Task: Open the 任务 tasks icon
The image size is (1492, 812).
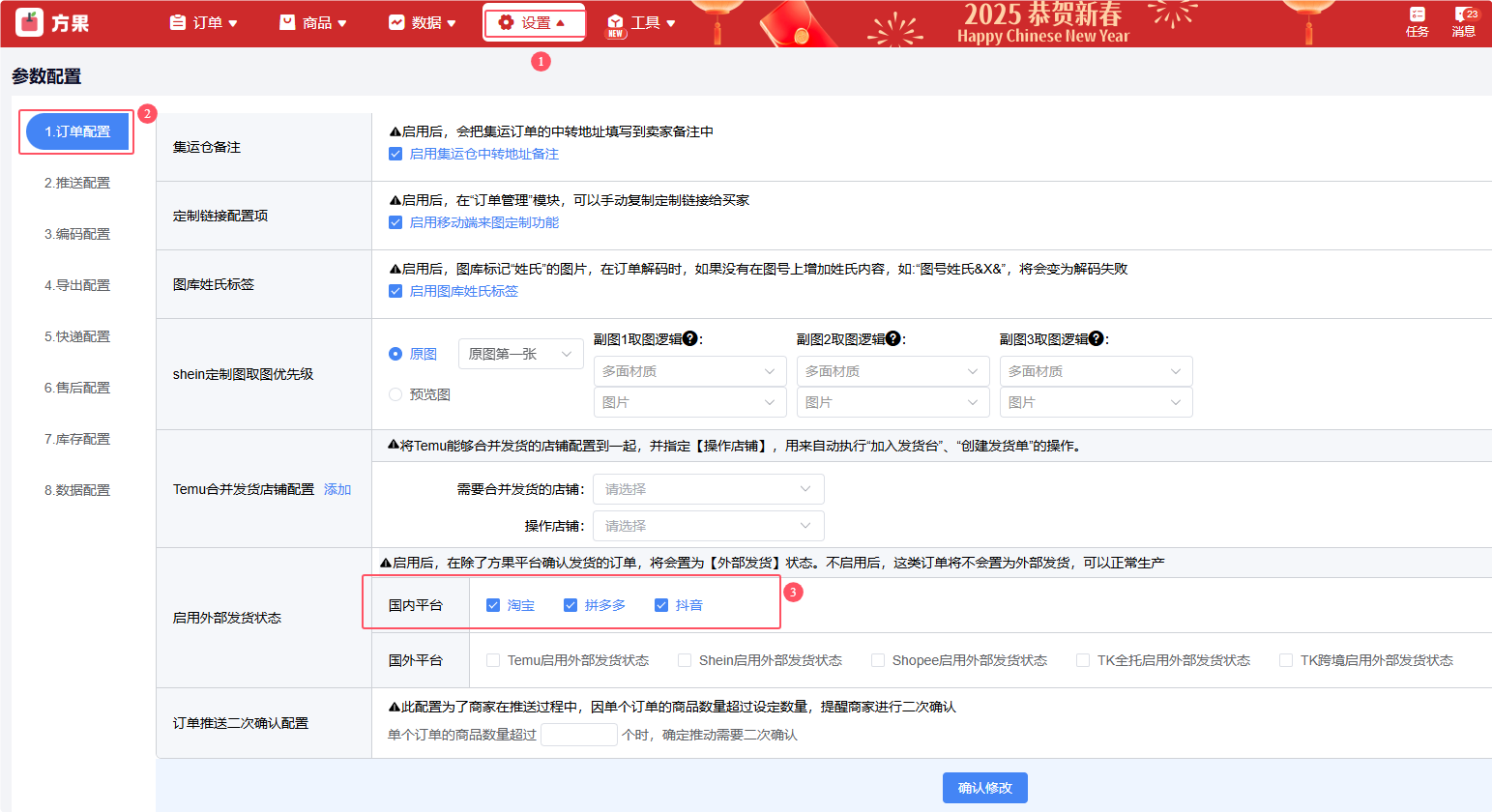Action: (1417, 21)
